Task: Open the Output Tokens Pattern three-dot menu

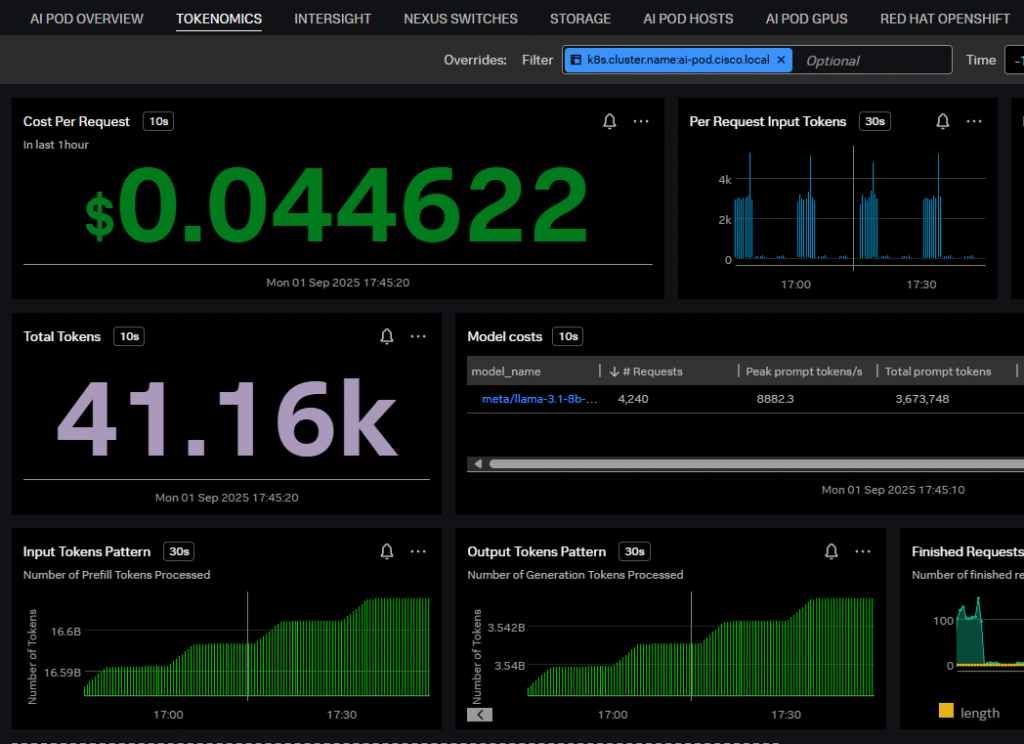Action: (862, 552)
